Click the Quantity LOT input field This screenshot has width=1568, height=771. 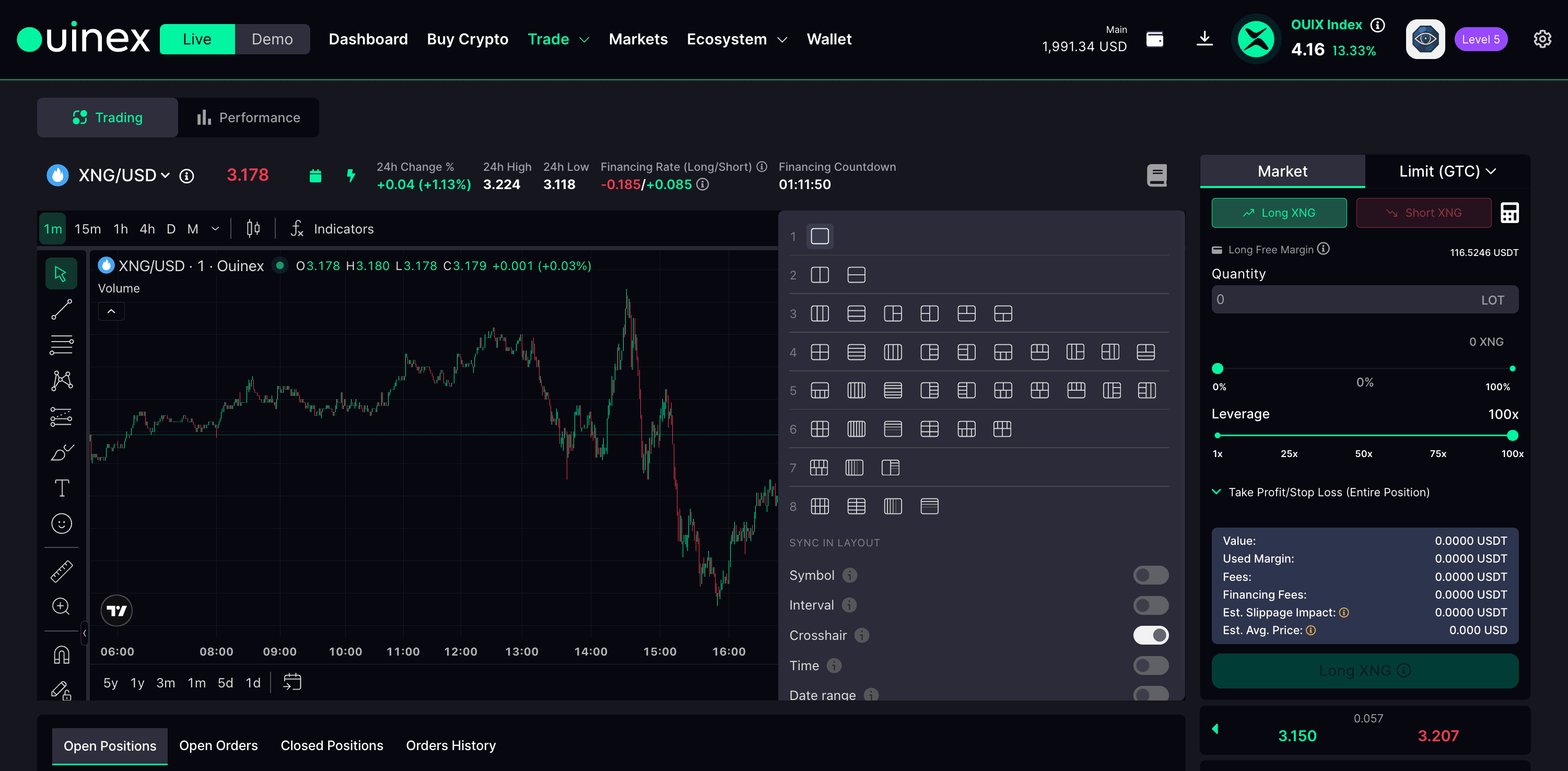coord(1365,299)
